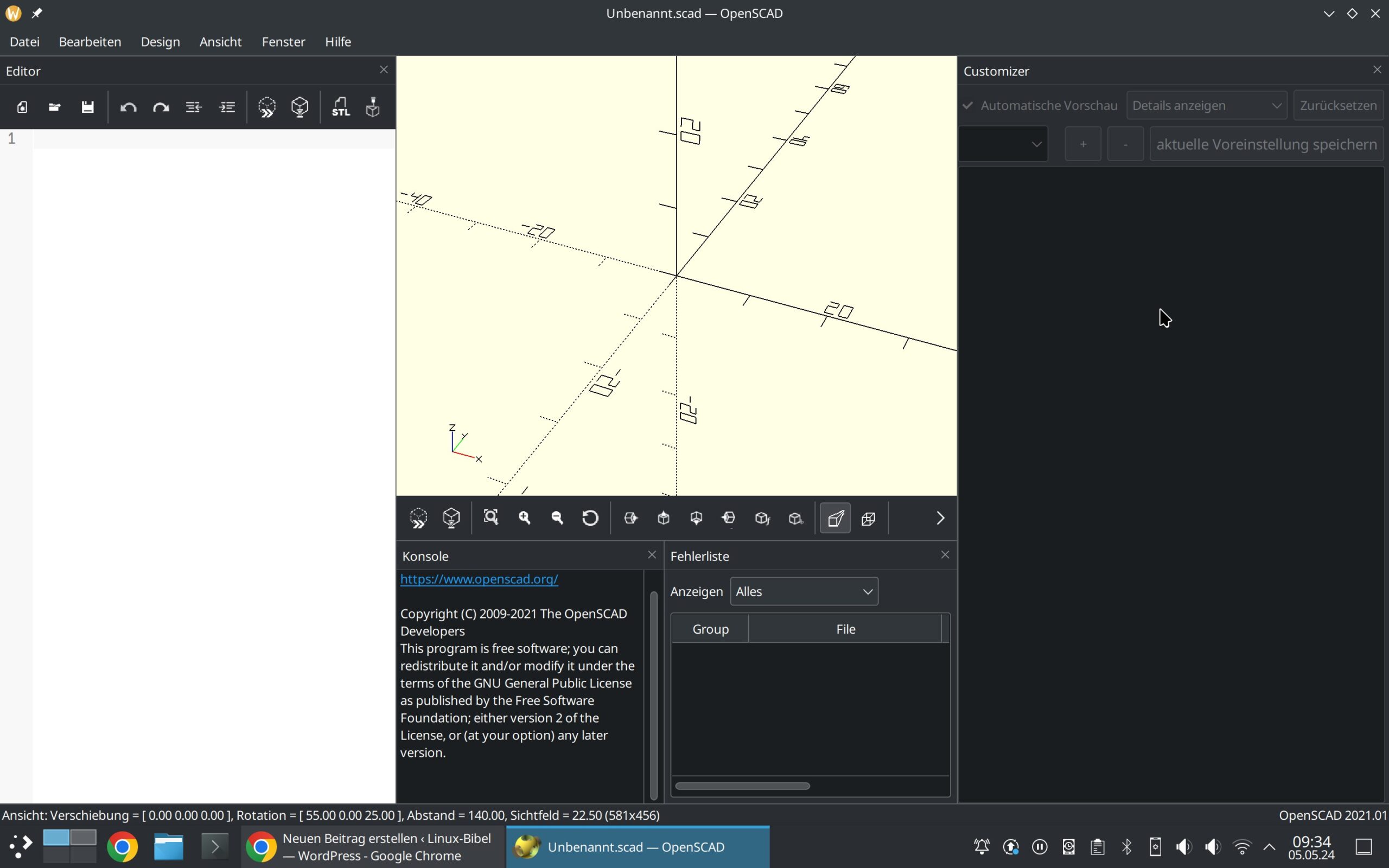Switch to the Back view cube icon
1389x868 pixels.
(795, 518)
